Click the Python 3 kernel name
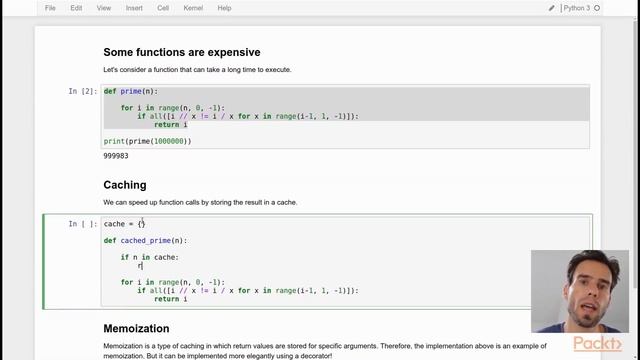This screenshot has height=360, width=640. (576, 8)
